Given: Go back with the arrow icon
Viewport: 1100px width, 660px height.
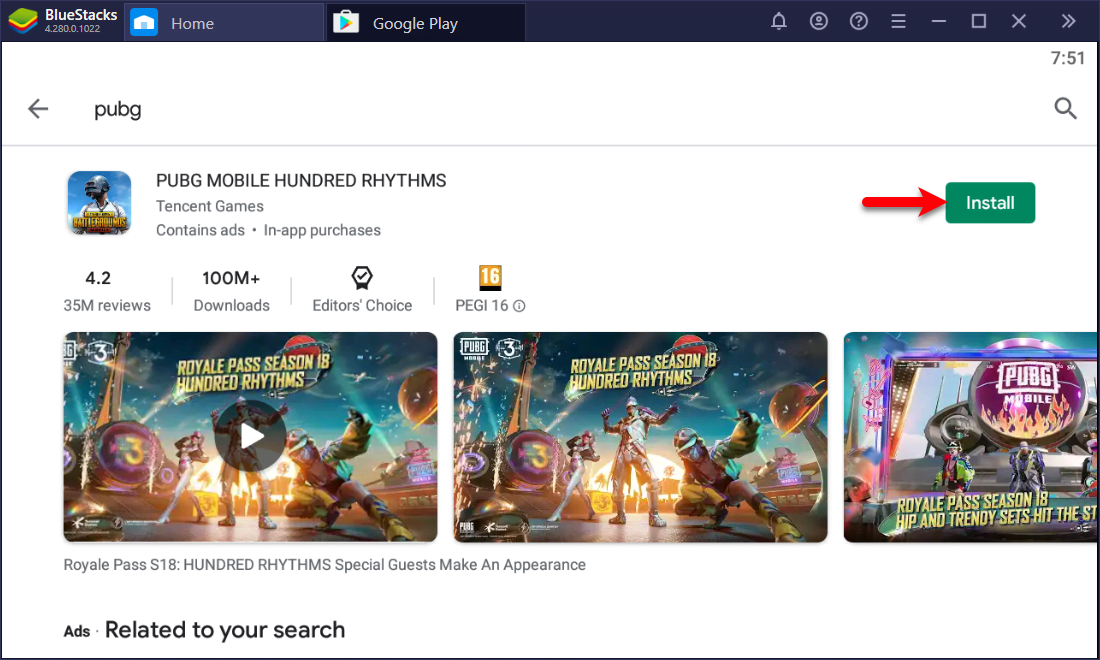Looking at the screenshot, I should 38,109.
